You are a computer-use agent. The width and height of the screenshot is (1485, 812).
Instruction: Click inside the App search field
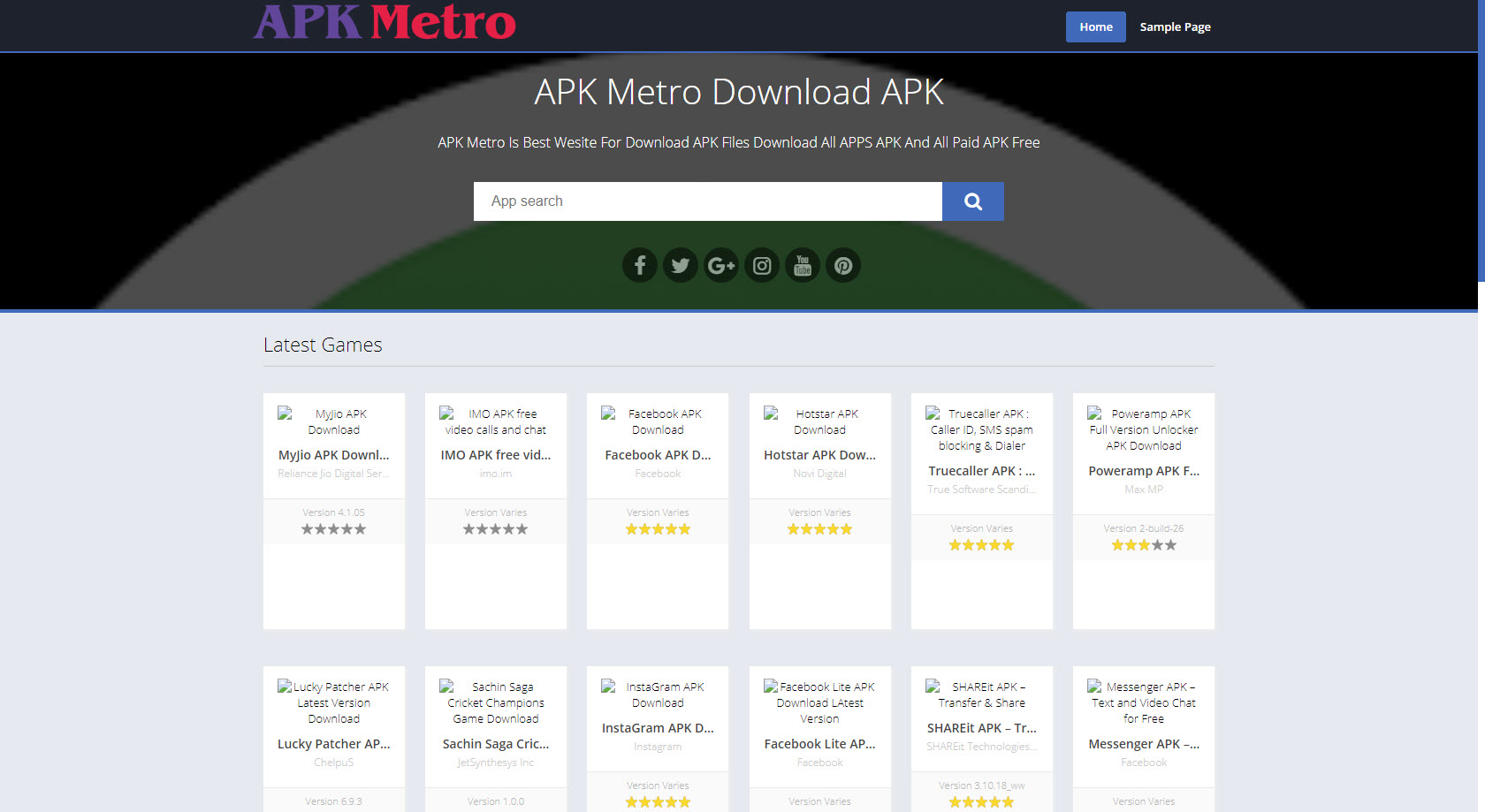(707, 201)
